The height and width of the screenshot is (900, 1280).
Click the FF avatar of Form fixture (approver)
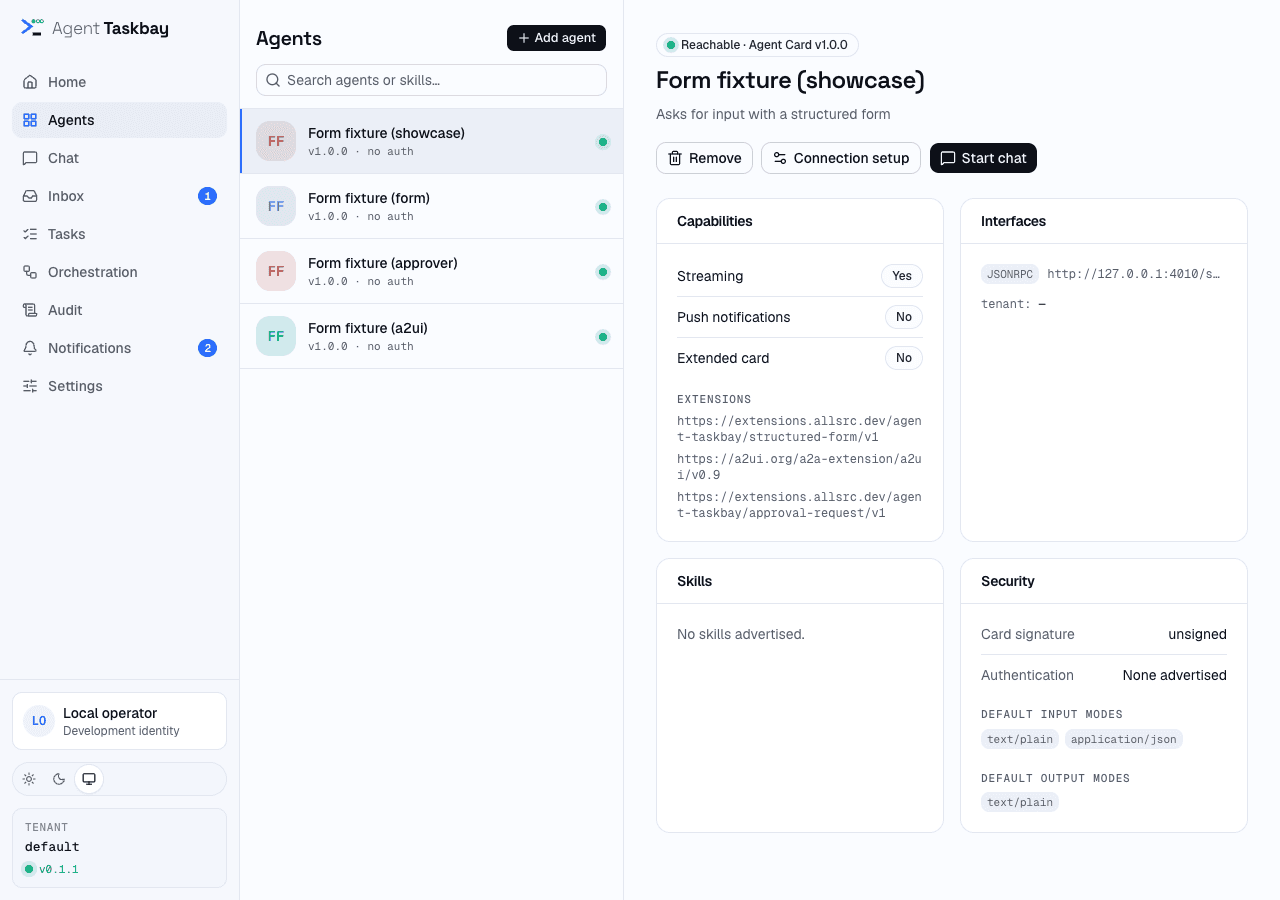tap(276, 271)
